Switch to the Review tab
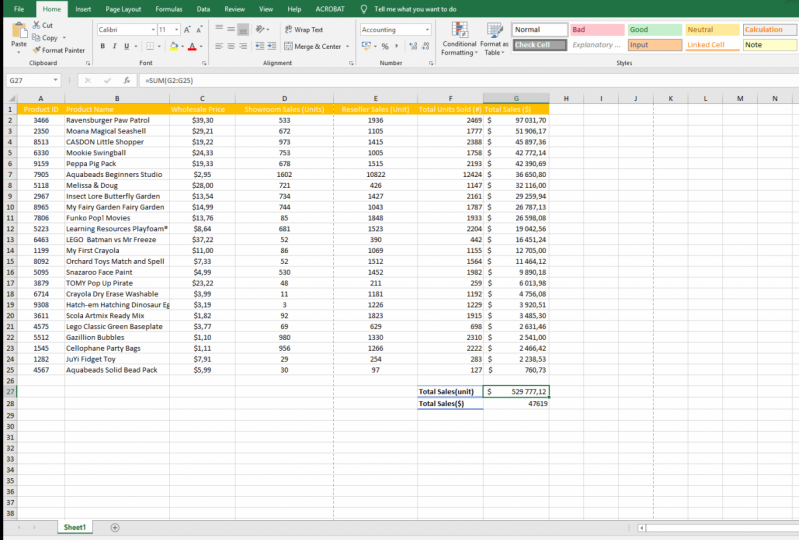Viewport: 799px width, 540px height. pyautogui.click(x=234, y=9)
